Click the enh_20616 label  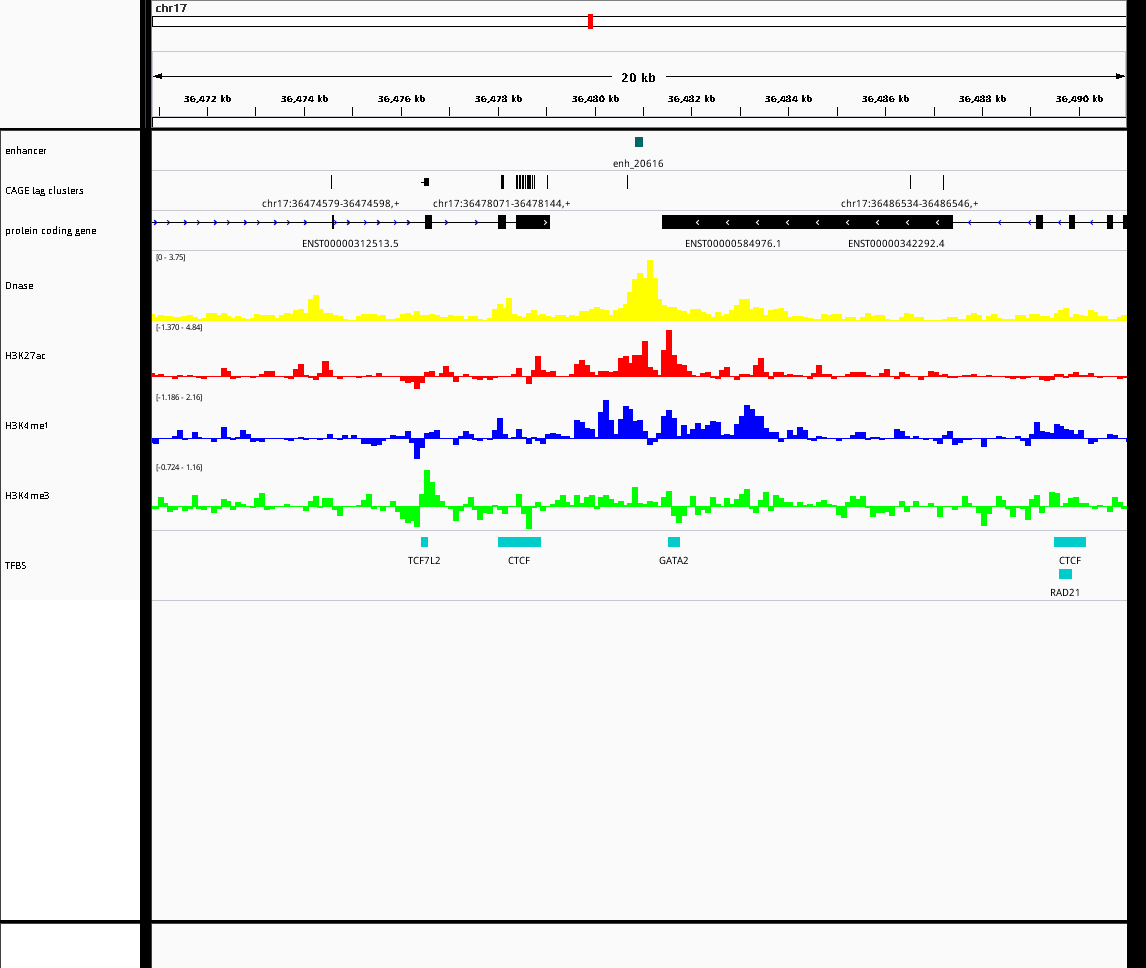[x=638, y=164]
